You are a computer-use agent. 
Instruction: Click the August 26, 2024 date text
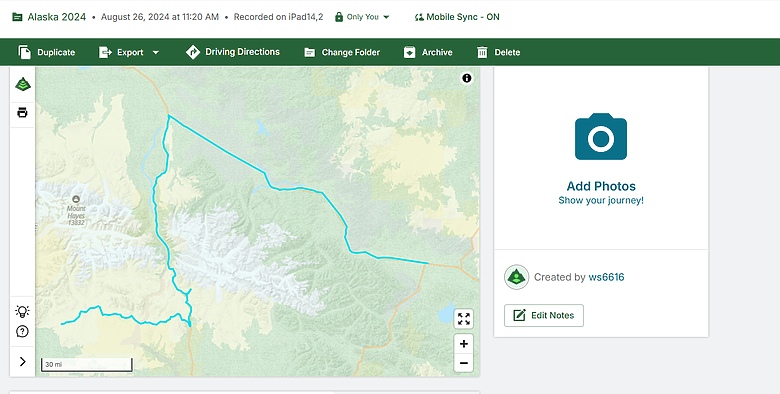coord(160,17)
